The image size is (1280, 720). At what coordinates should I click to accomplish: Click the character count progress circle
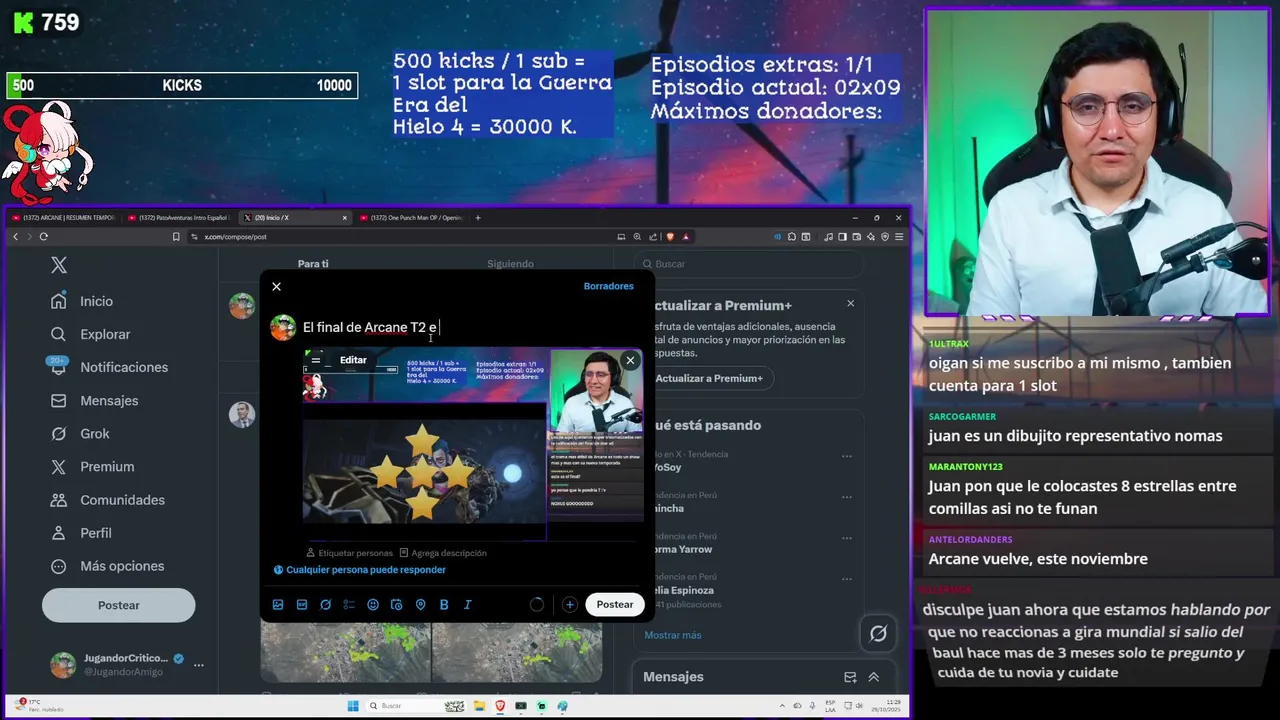pyautogui.click(x=537, y=604)
